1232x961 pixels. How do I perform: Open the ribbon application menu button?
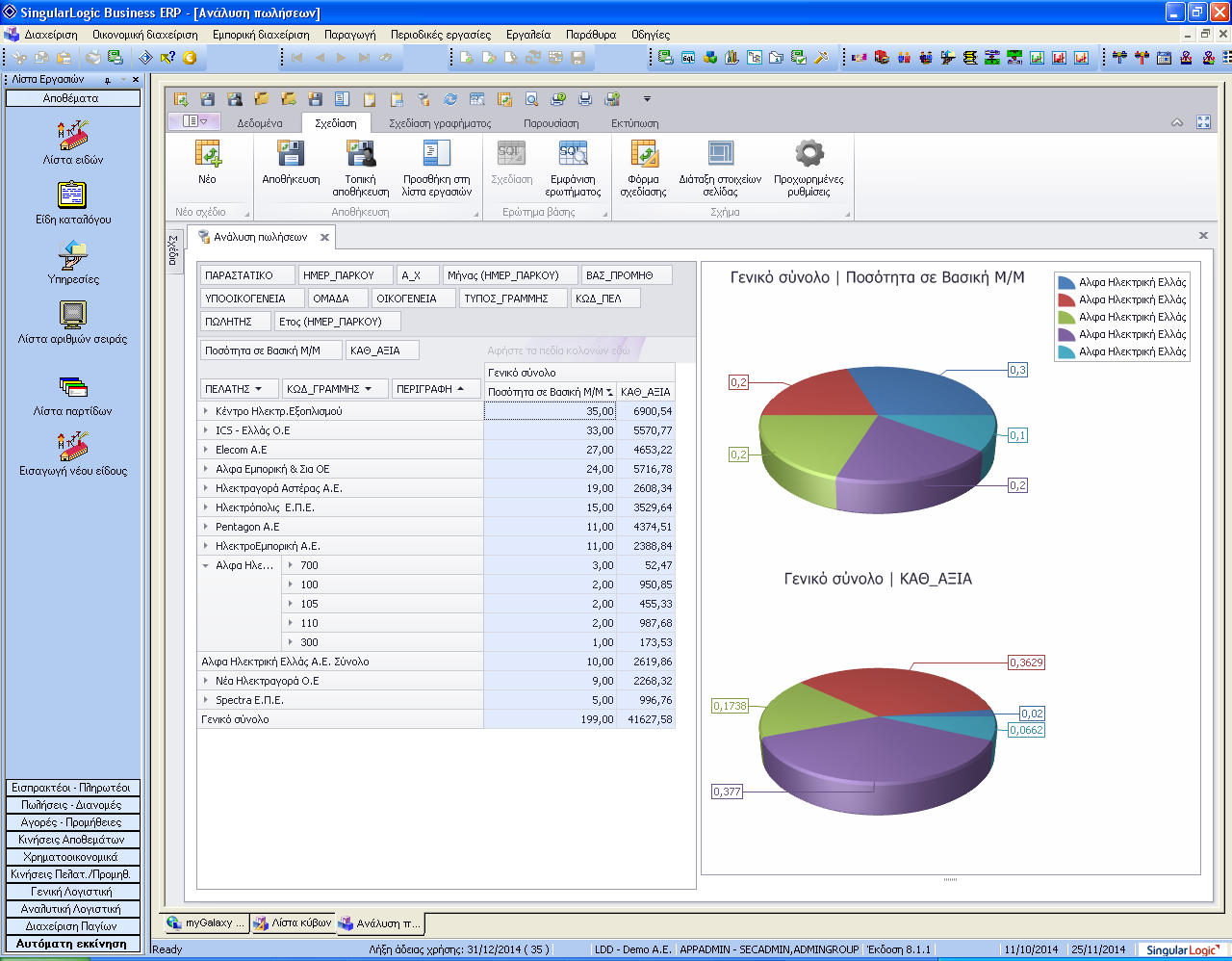[x=194, y=121]
